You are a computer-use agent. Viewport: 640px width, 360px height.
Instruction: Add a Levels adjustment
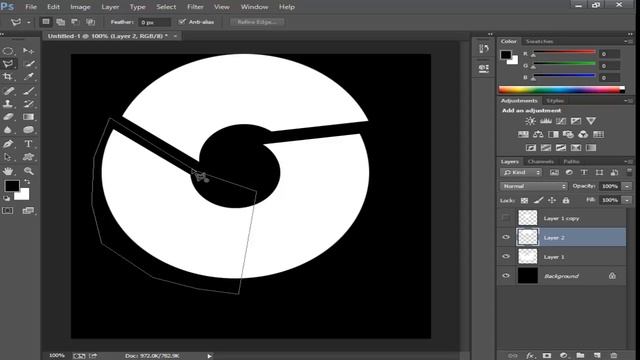click(546, 121)
